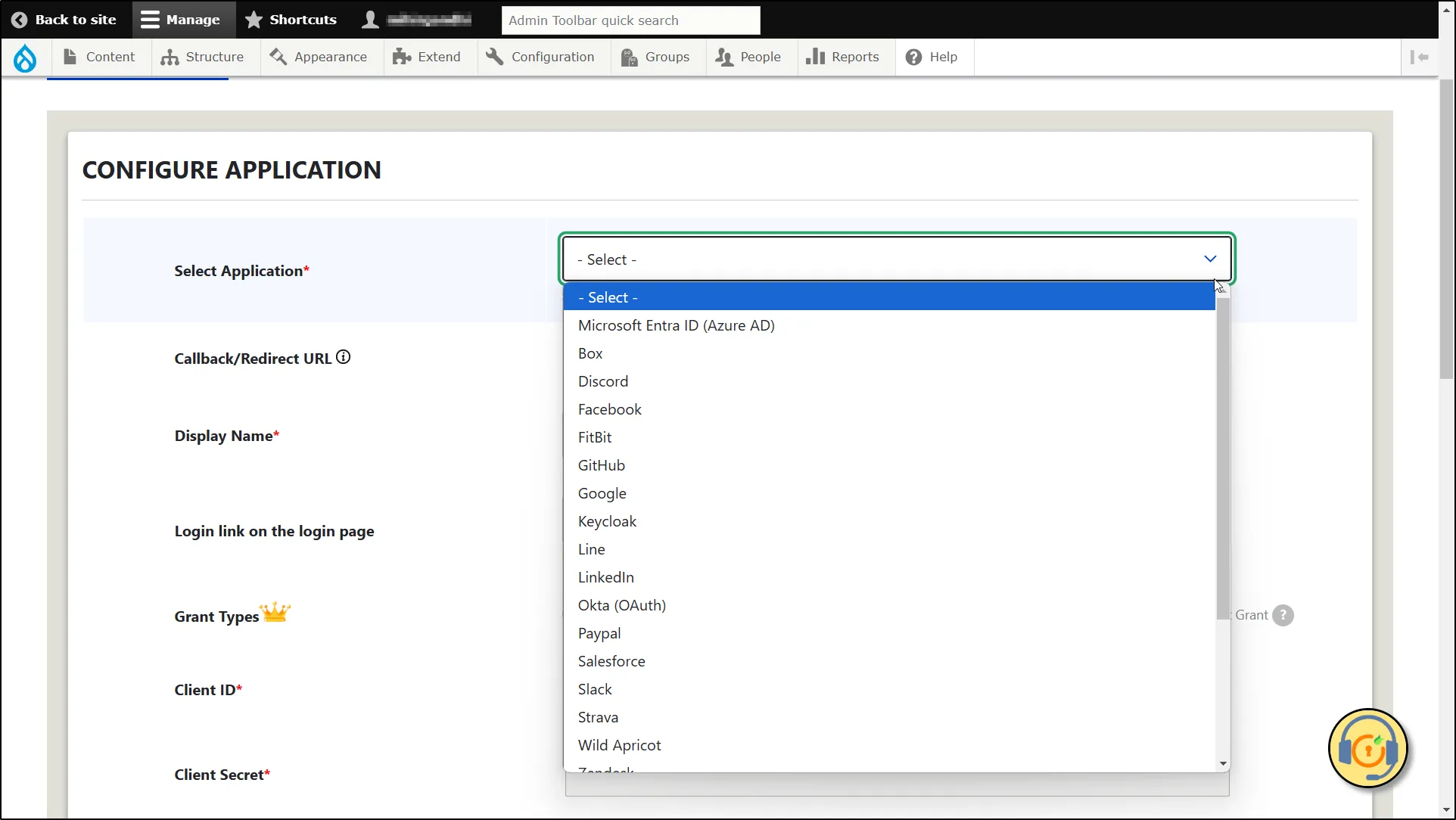Choose Facebook from application list
The width and height of the screenshot is (1456, 820).
tap(889, 409)
